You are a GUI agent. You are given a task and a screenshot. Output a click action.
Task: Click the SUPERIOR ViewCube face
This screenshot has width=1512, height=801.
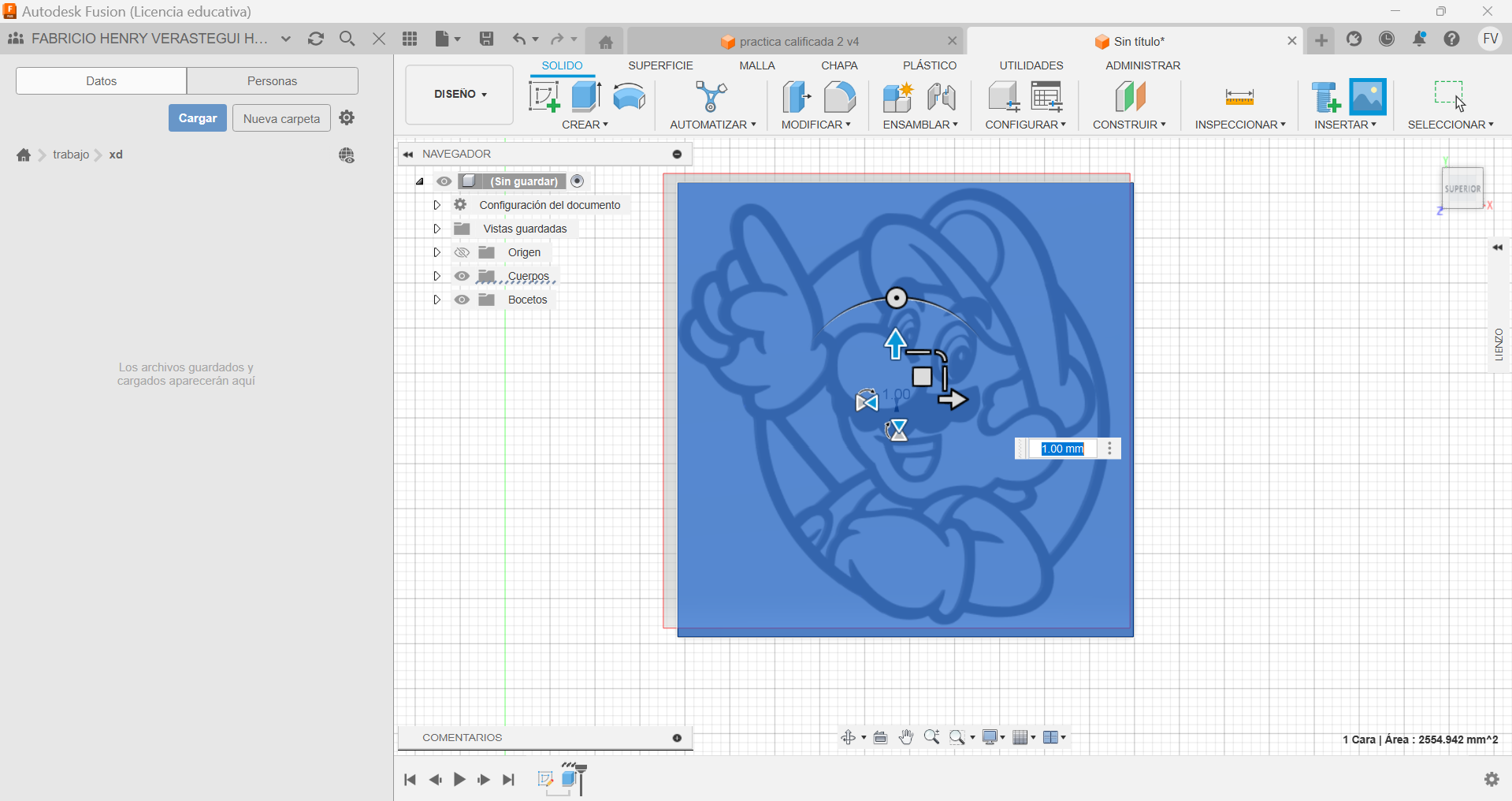pyautogui.click(x=1462, y=188)
